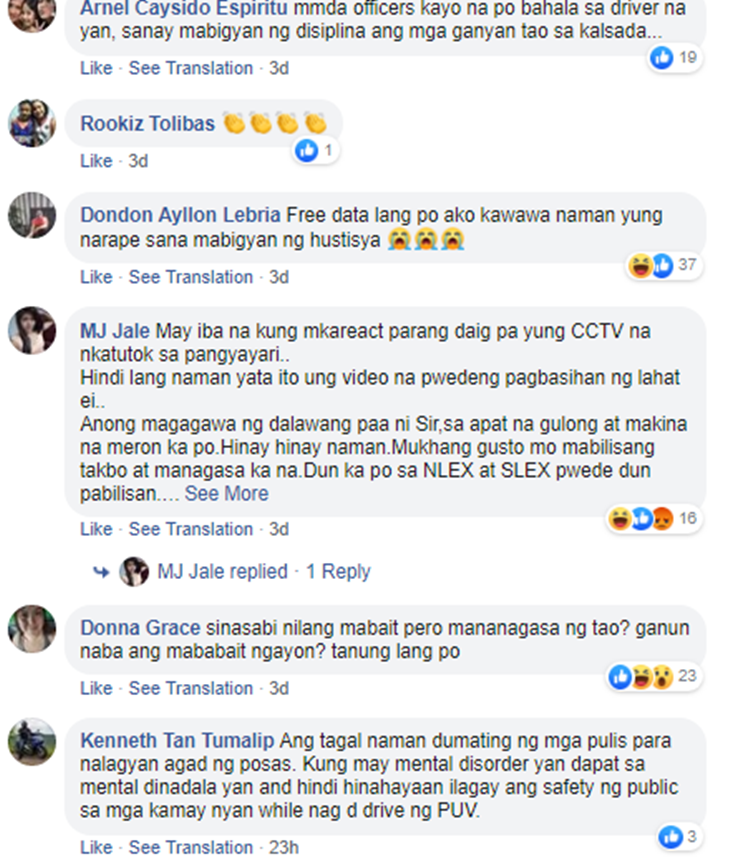Like Donna Grace's comment
Screen dimensions: 750x864
pos(96,688)
